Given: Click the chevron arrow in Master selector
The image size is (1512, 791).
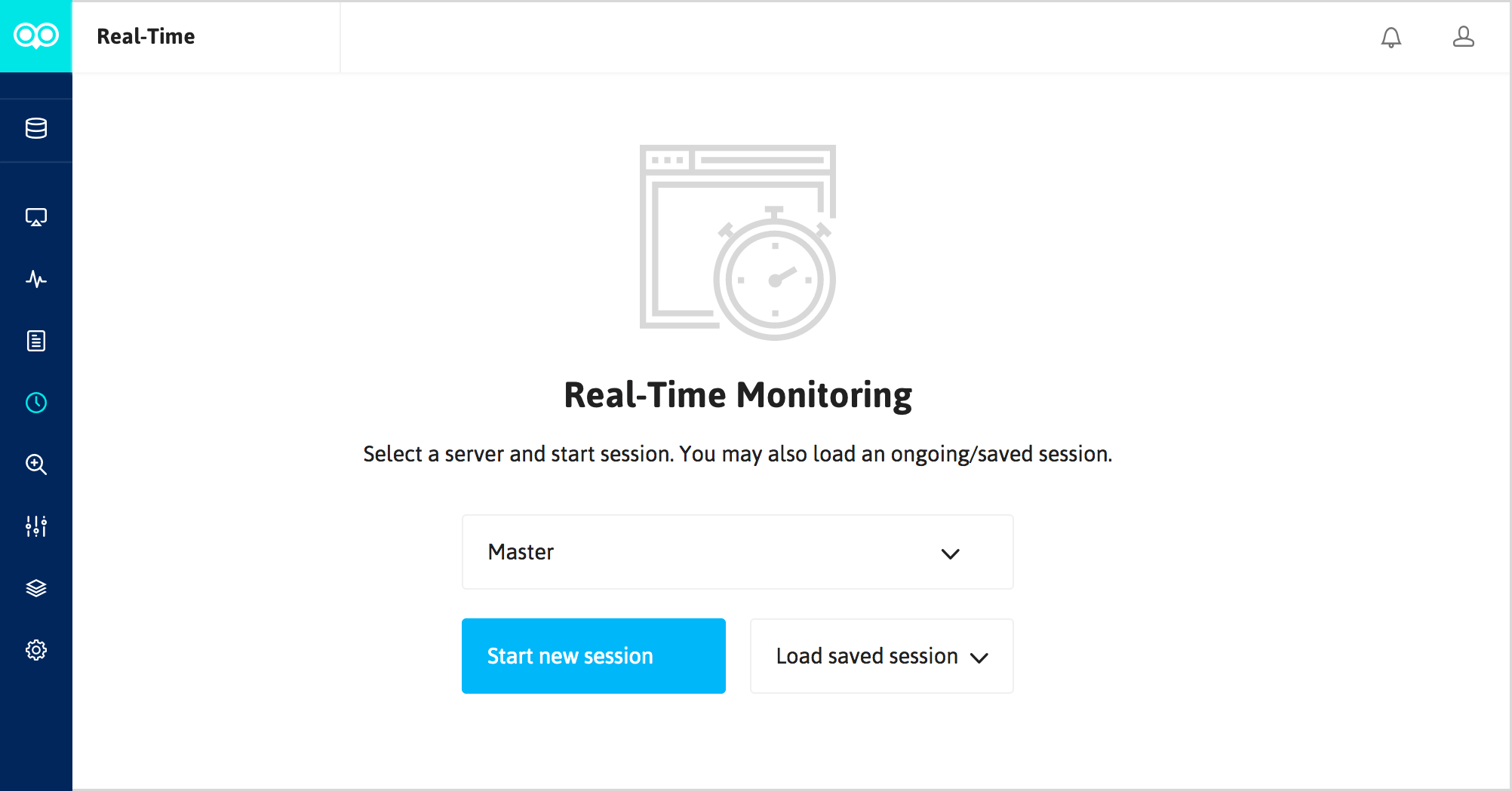Looking at the screenshot, I should [950, 553].
